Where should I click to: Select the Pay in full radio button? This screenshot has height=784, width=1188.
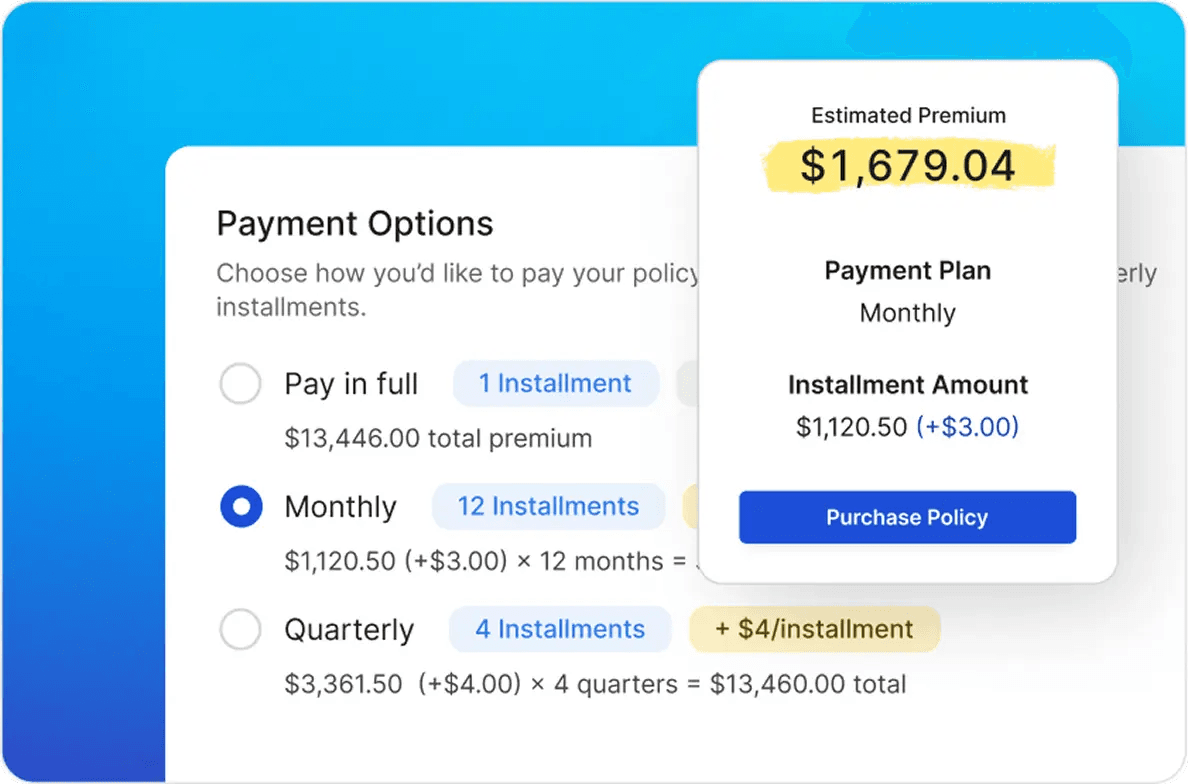click(x=240, y=384)
